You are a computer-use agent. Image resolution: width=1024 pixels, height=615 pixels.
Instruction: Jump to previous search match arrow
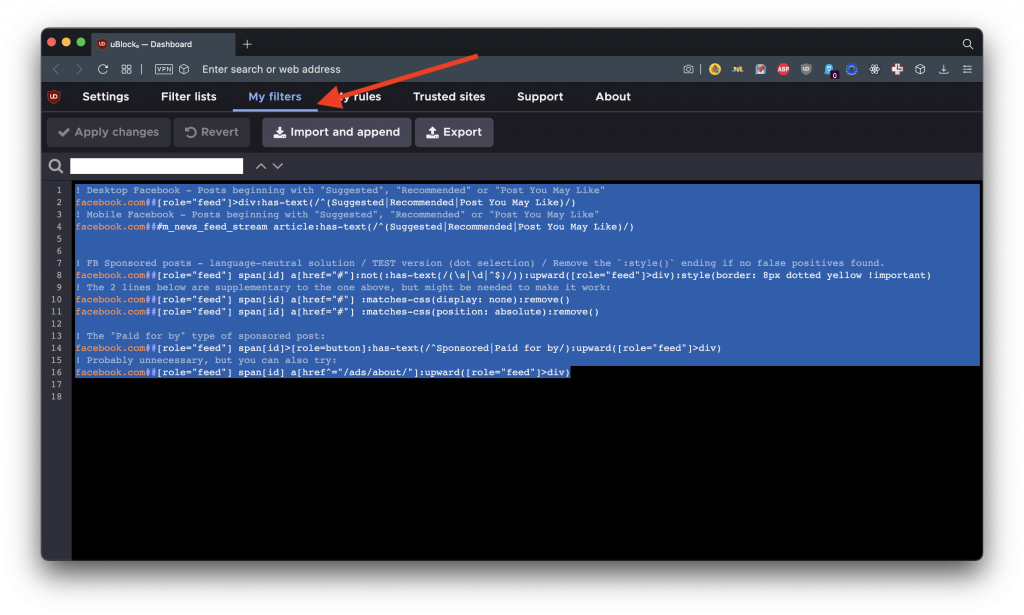tap(261, 166)
